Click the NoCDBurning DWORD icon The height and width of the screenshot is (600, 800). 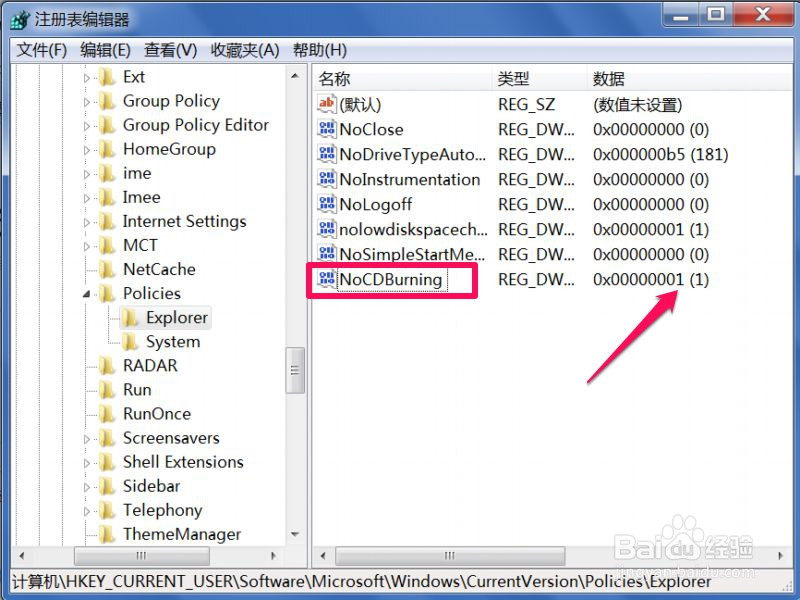tap(327, 279)
